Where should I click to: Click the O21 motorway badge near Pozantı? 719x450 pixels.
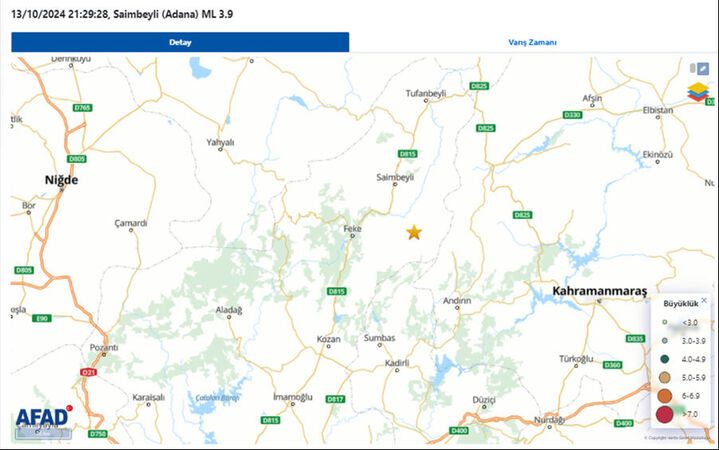pos(88,372)
